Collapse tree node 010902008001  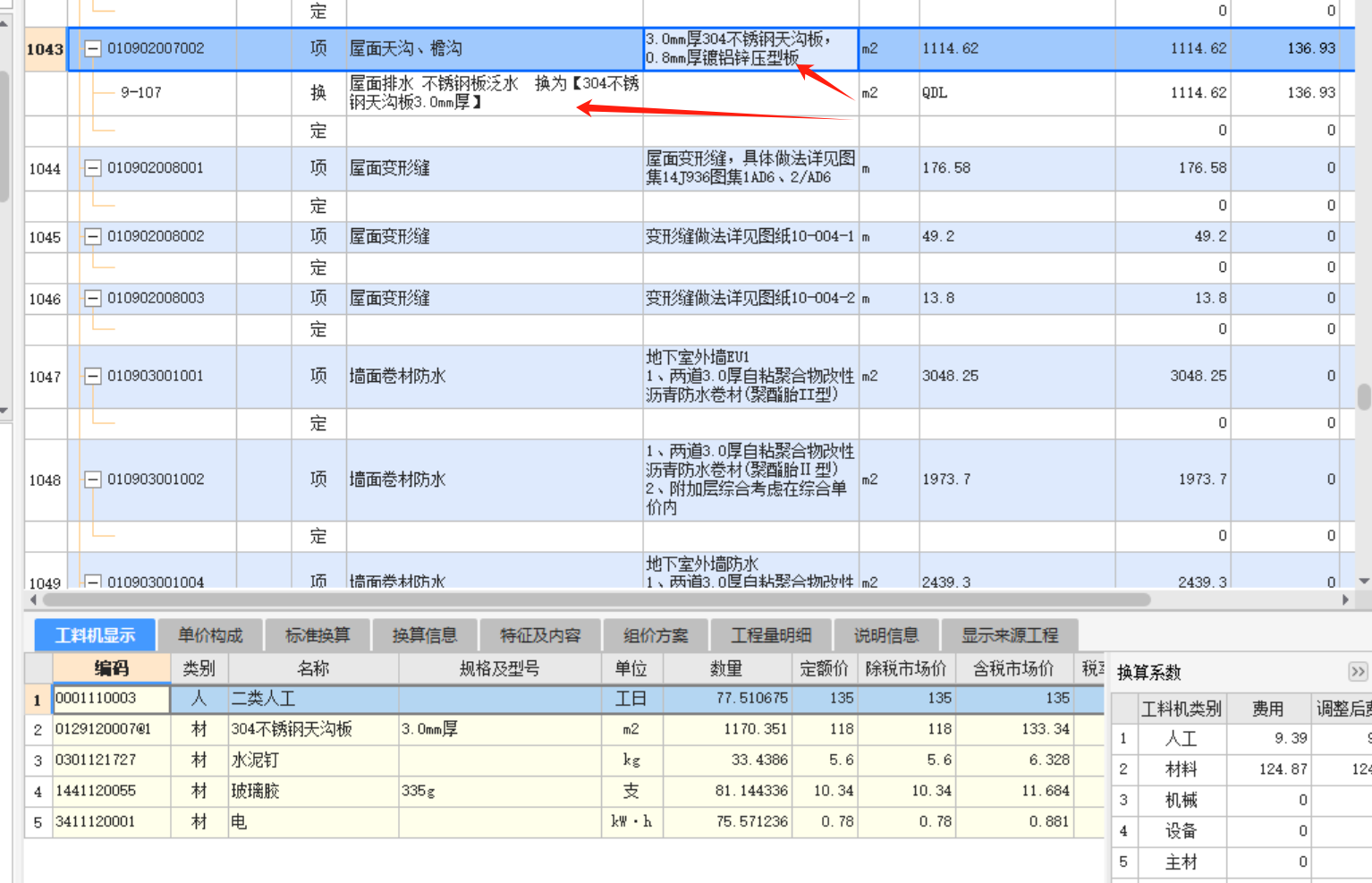coord(93,168)
